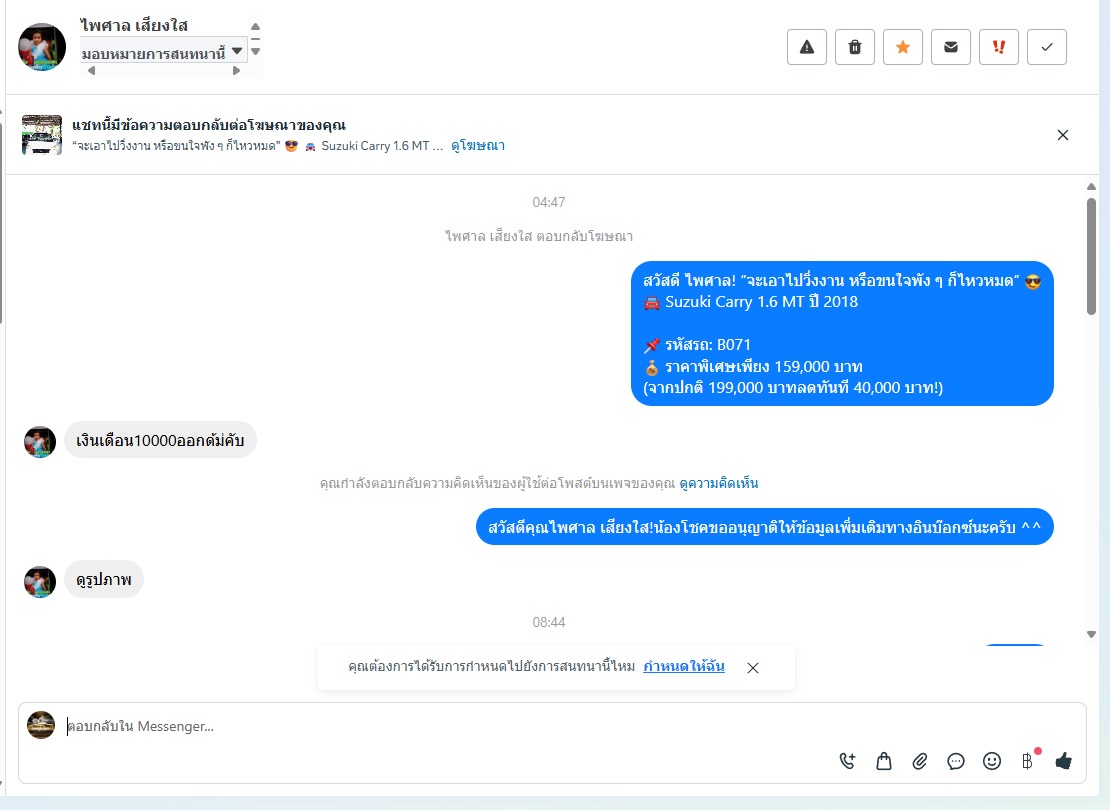The height and width of the screenshot is (810, 1110).
Task: Click the warning triangle spam icon
Action: click(806, 47)
